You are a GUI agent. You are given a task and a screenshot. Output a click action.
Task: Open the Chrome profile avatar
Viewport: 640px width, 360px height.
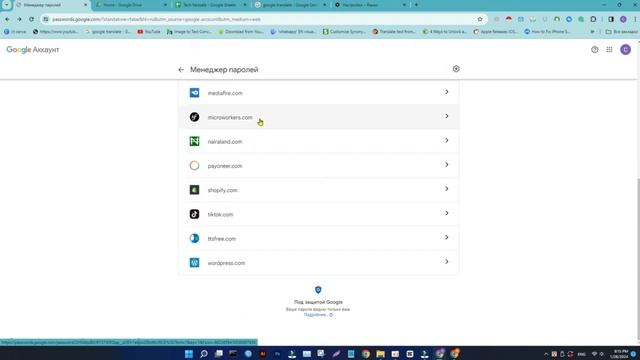[623, 19]
